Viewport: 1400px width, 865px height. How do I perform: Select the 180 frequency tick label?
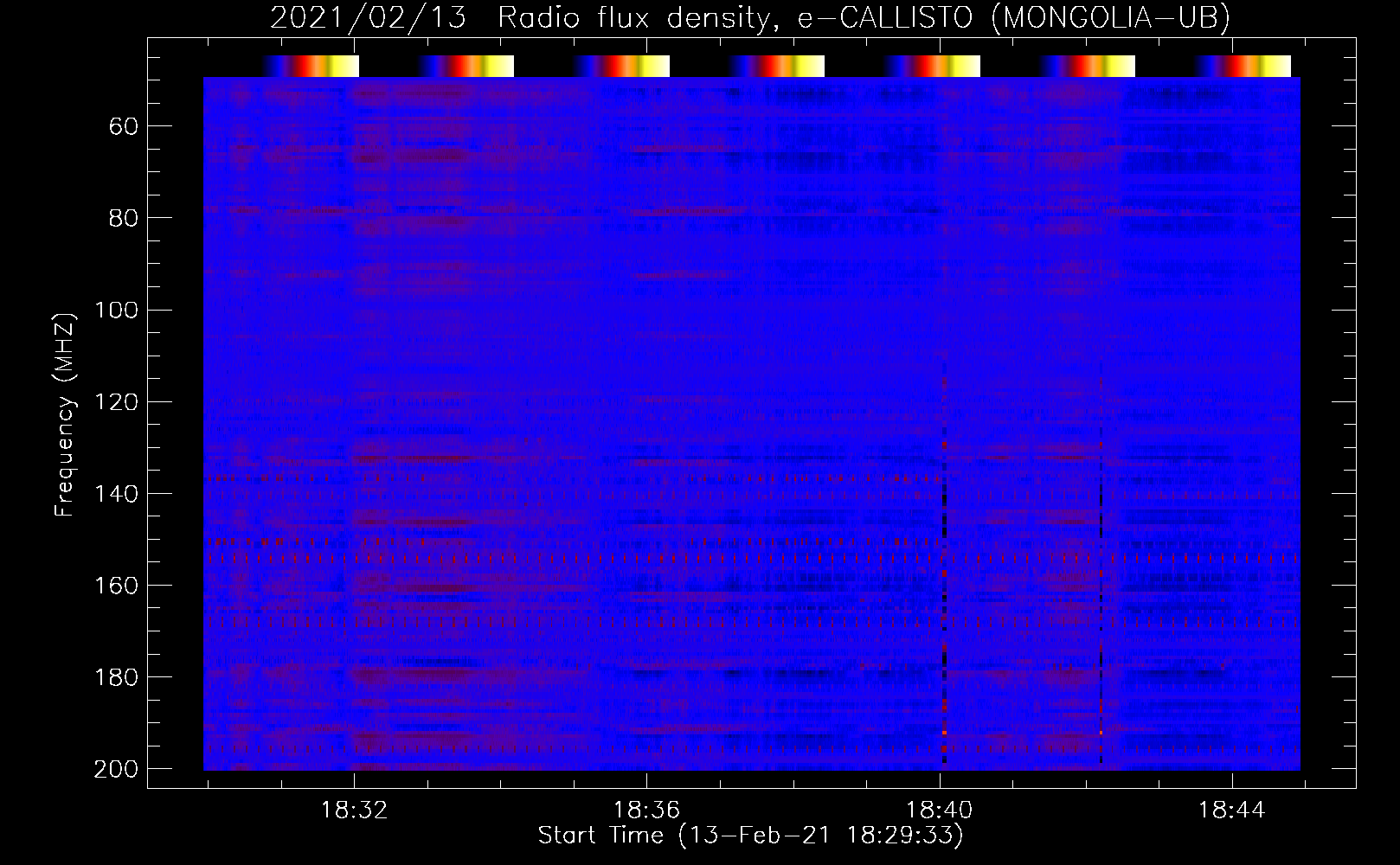117,677
